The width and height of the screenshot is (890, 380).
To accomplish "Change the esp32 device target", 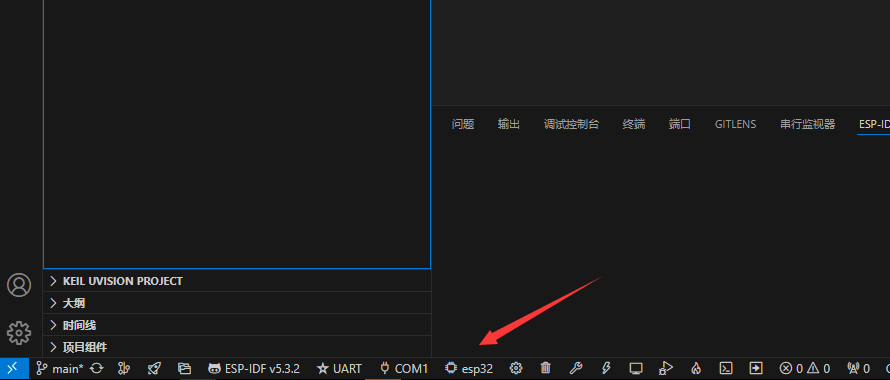I will pos(469,369).
